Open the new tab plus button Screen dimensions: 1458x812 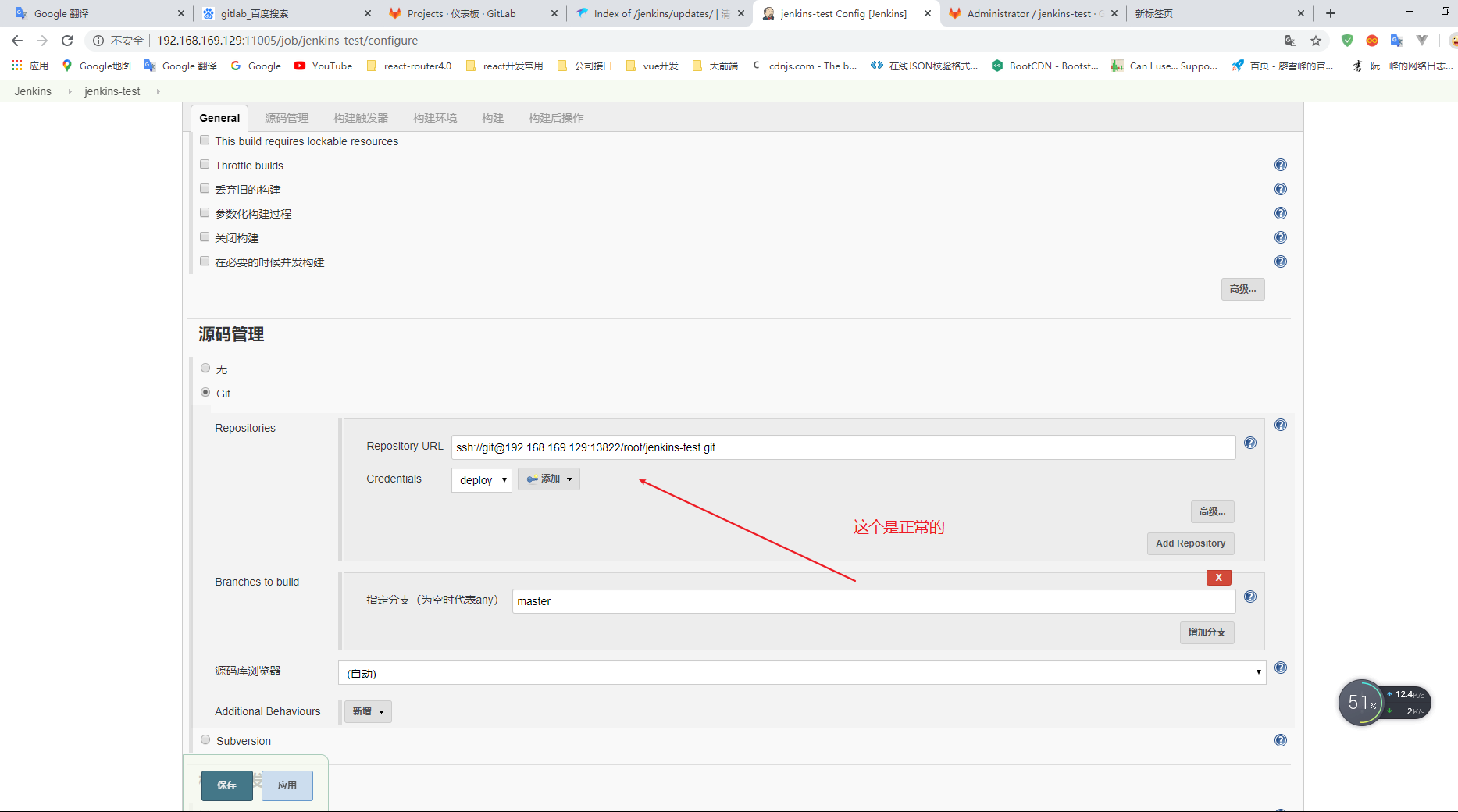pos(1331,13)
